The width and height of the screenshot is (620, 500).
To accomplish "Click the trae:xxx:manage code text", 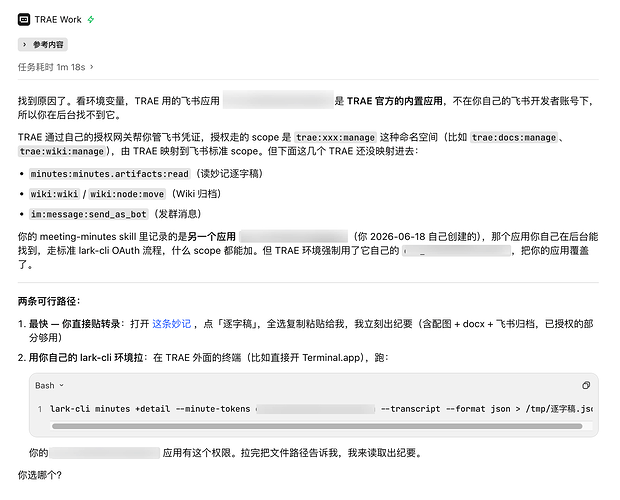I will click(335, 138).
